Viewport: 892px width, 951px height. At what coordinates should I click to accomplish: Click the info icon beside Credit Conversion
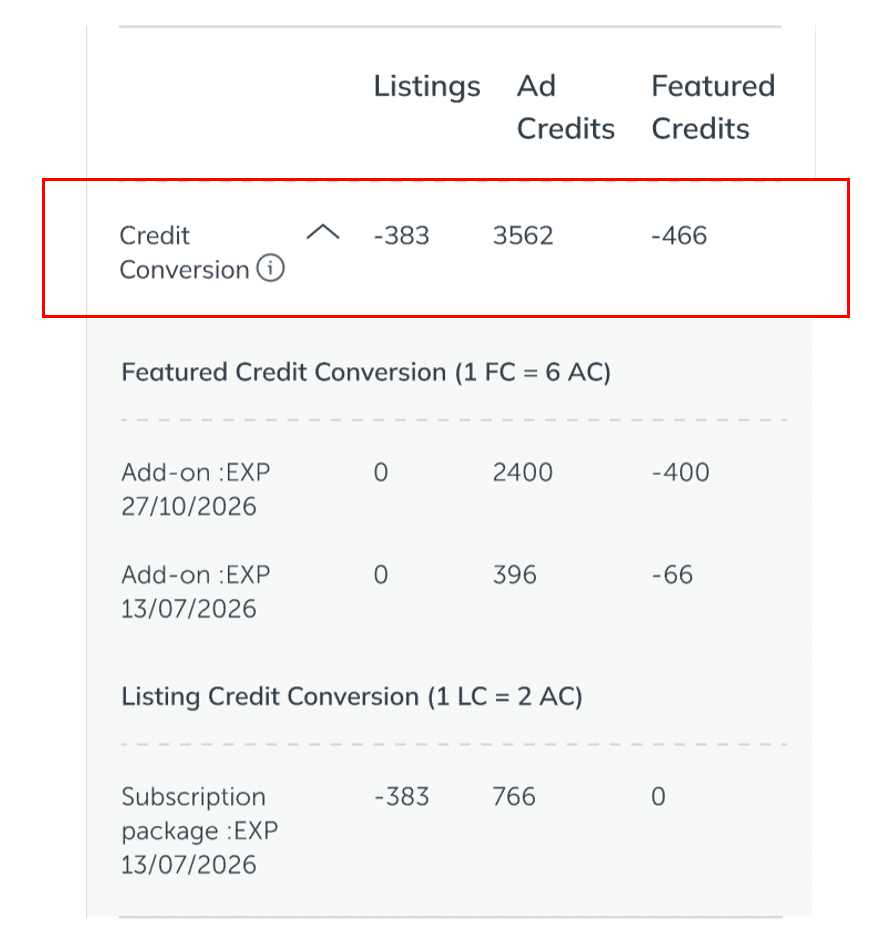(x=270, y=269)
